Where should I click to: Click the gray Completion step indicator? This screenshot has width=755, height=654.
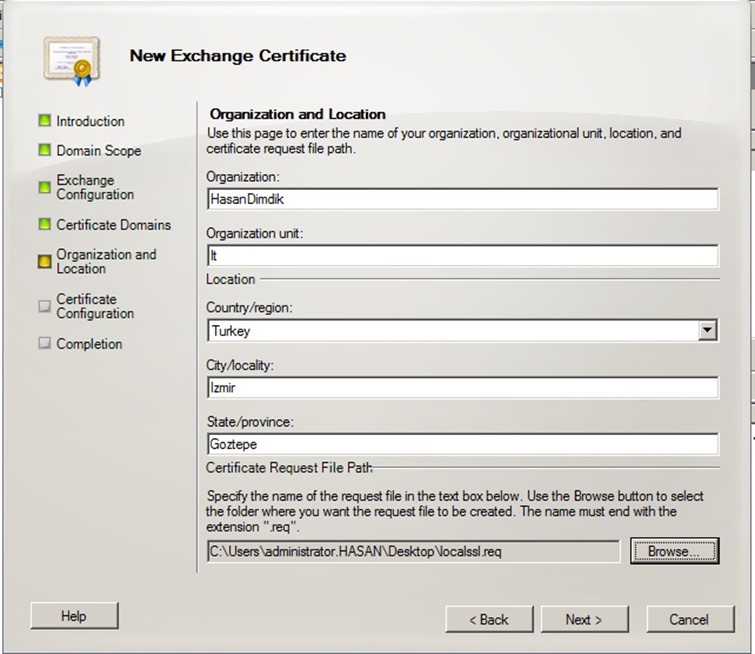click(44, 343)
